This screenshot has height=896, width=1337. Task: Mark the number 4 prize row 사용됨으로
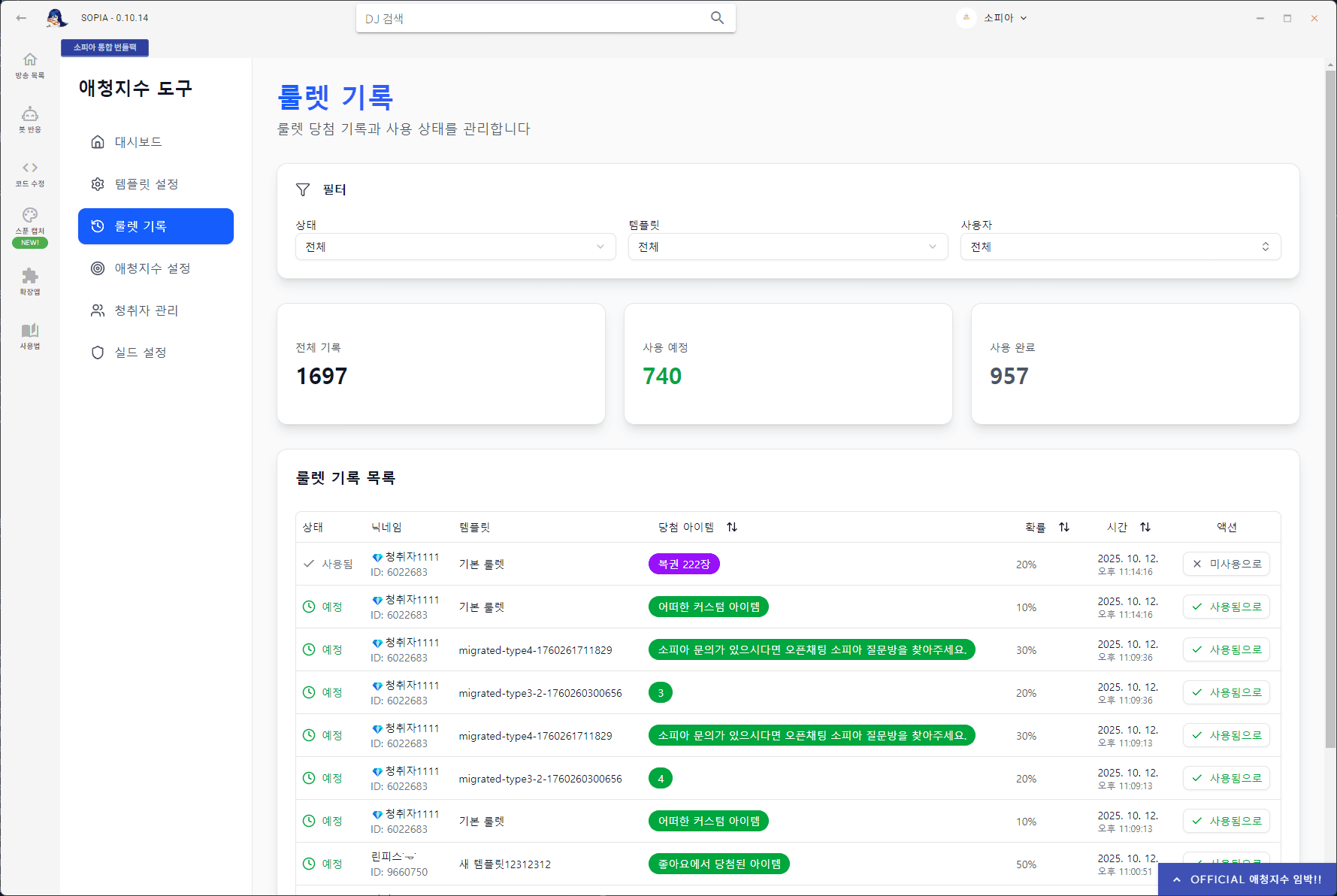(1226, 779)
